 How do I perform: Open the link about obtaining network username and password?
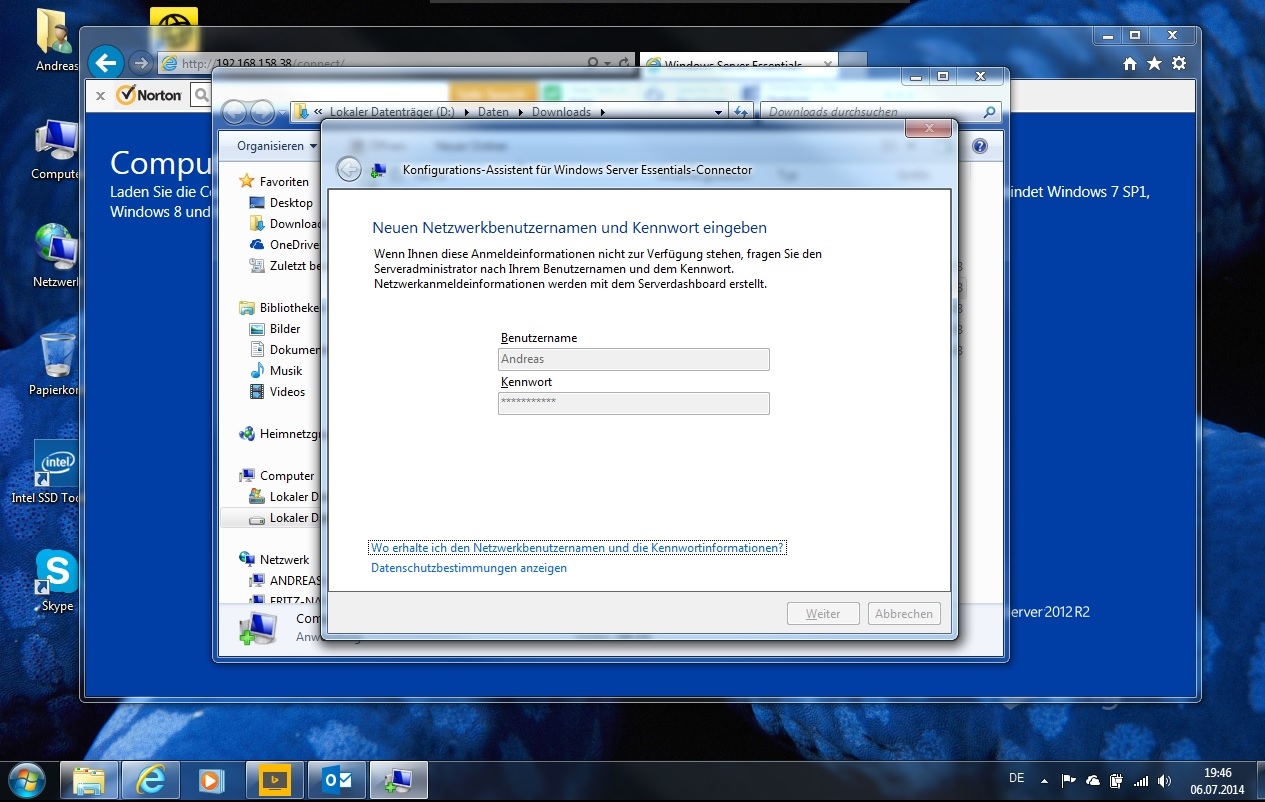point(578,548)
